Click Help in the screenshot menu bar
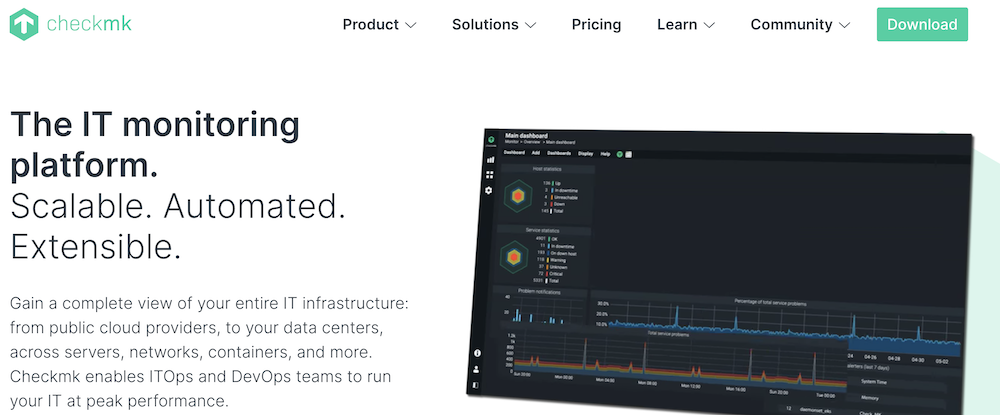 click(x=605, y=154)
